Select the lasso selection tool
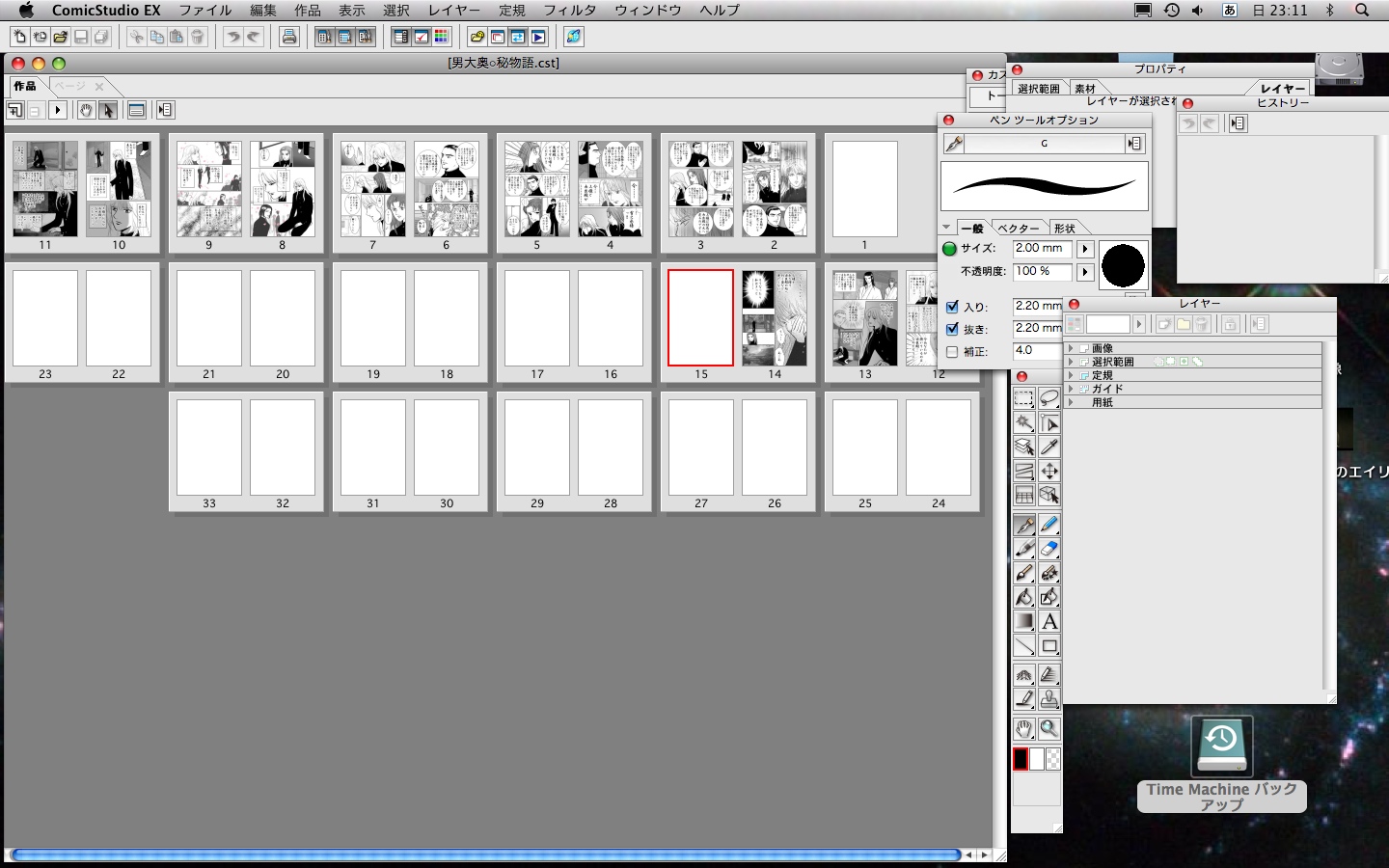The width and height of the screenshot is (1389, 868). point(1049,398)
